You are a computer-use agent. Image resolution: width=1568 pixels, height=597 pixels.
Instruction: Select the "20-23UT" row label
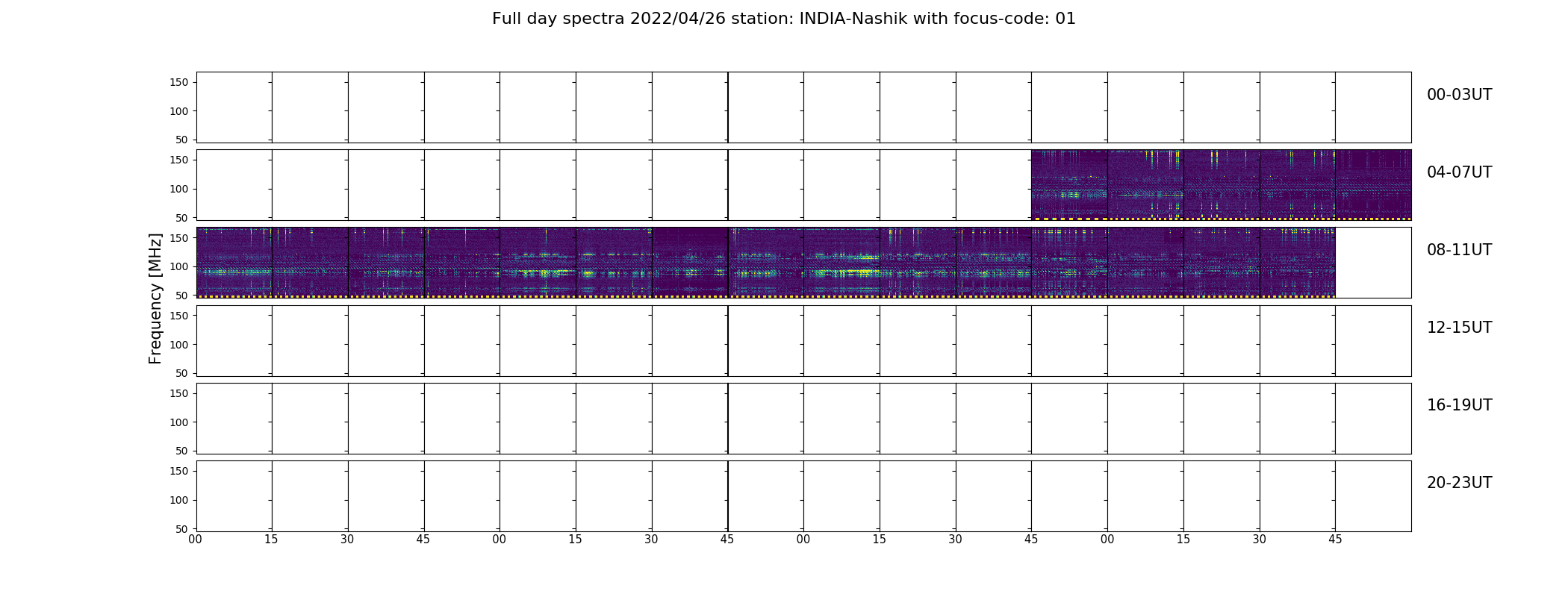tap(1459, 483)
